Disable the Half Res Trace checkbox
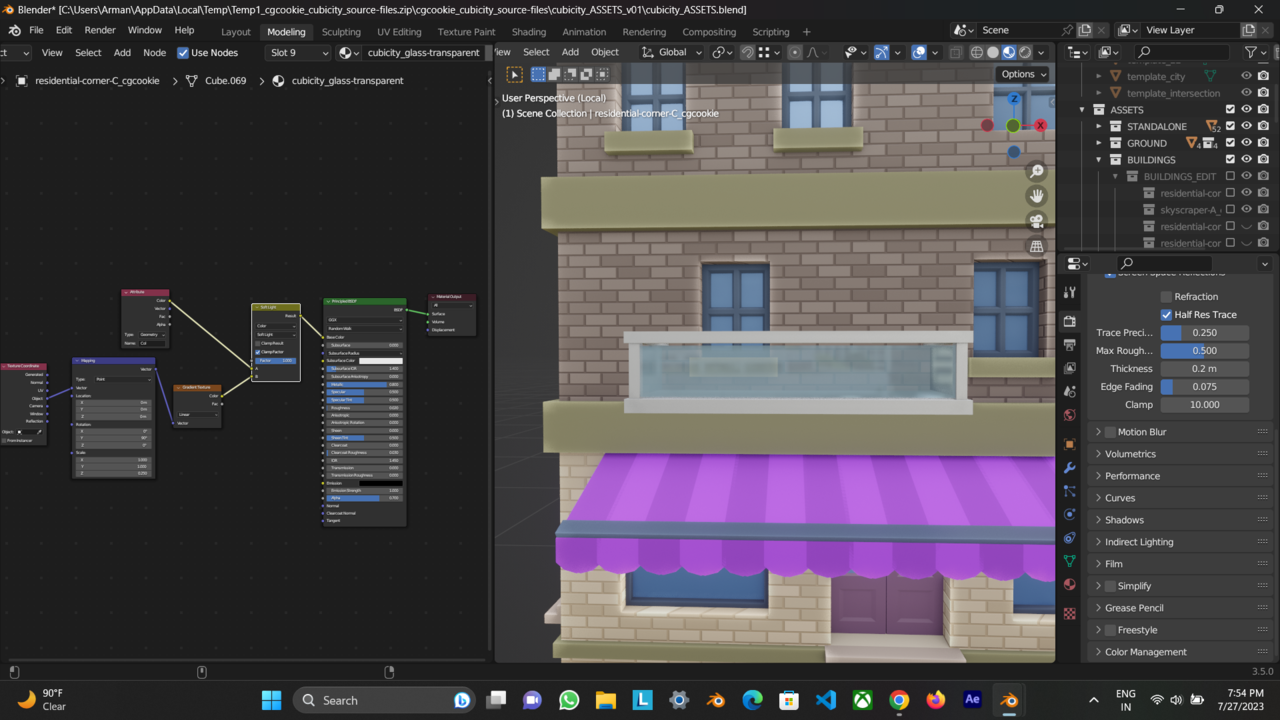Screen dimensions: 1280x720 (x=1165, y=314)
